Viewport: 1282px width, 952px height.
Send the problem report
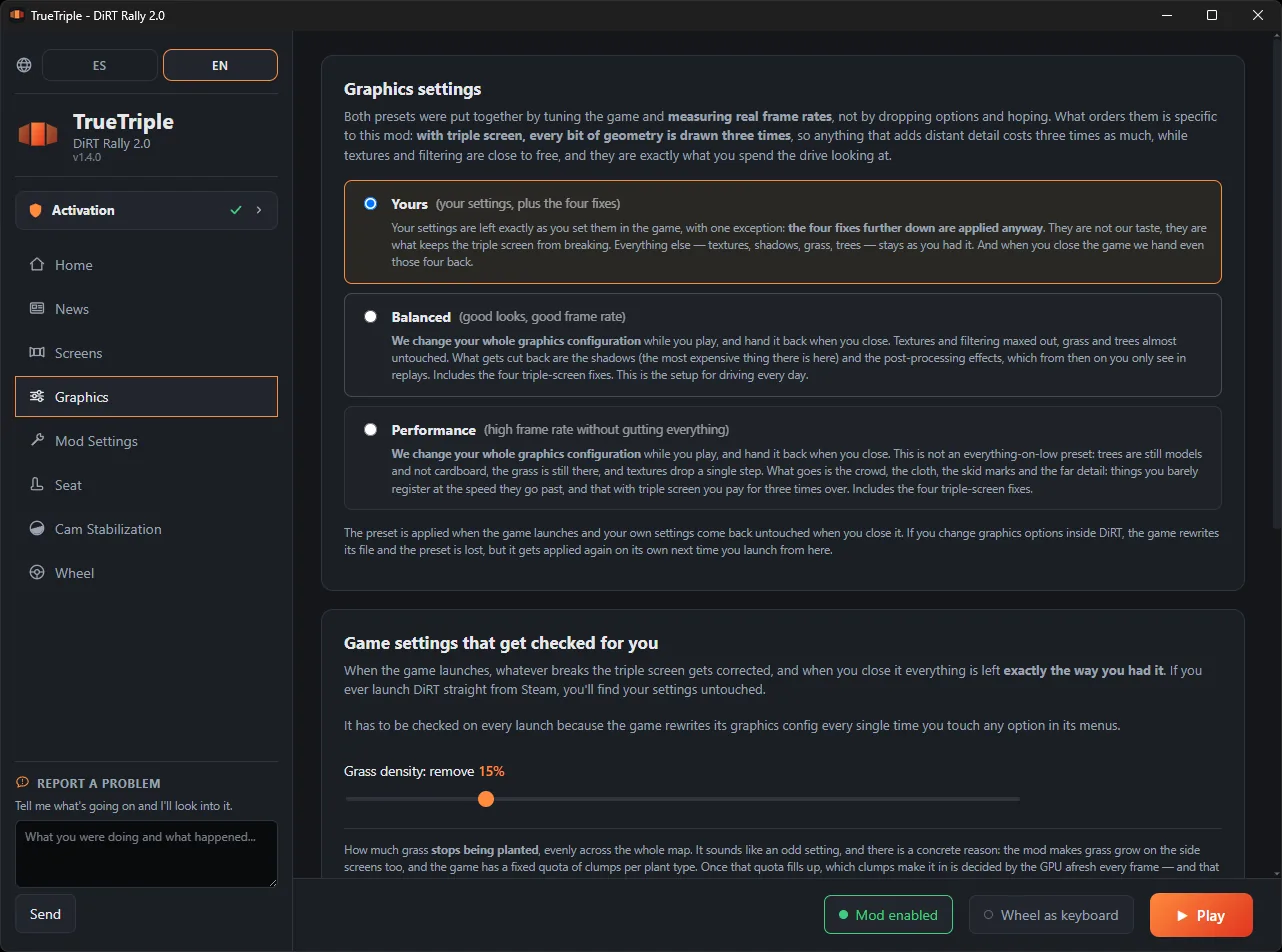[45, 914]
